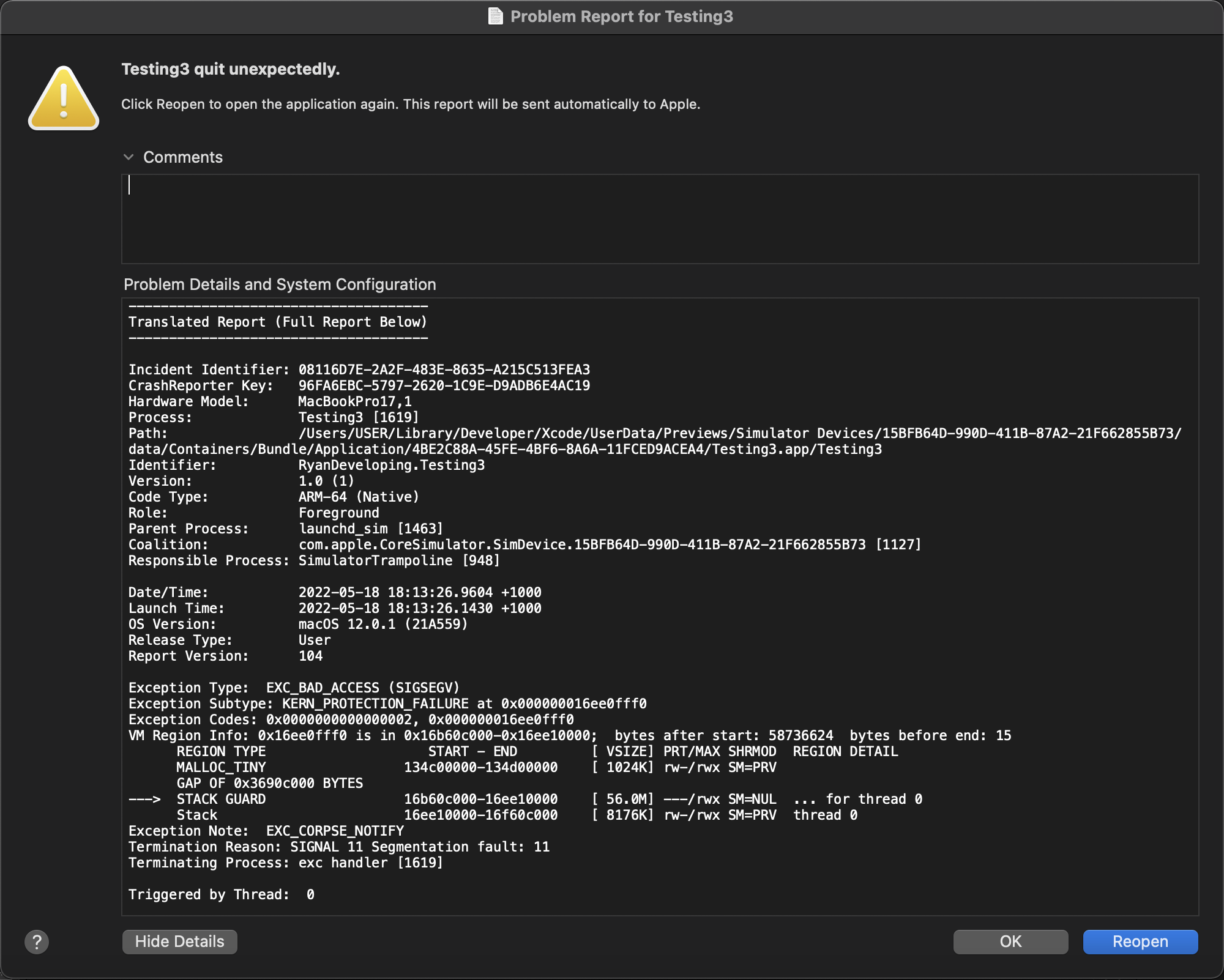Click the document icon in title bar
This screenshot has height=980, width=1224.
(x=495, y=17)
